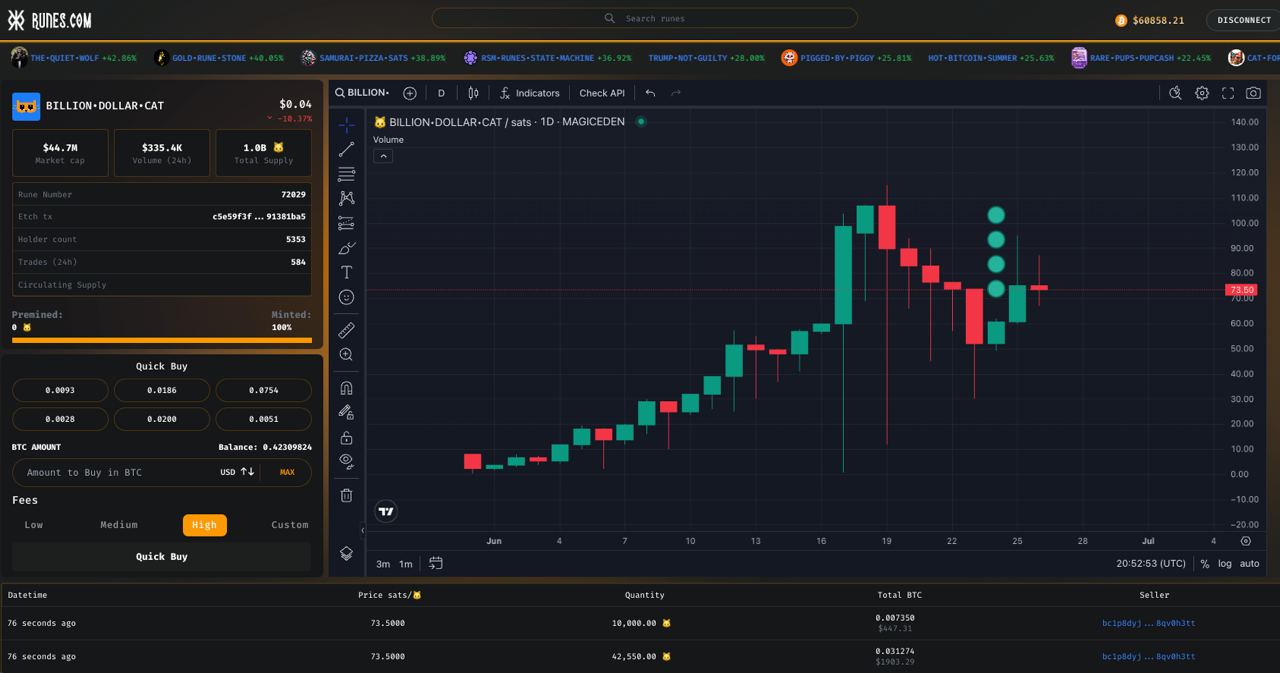The height and width of the screenshot is (673, 1280).
Task: Select the ruler measure tool
Action: (346, 330)
